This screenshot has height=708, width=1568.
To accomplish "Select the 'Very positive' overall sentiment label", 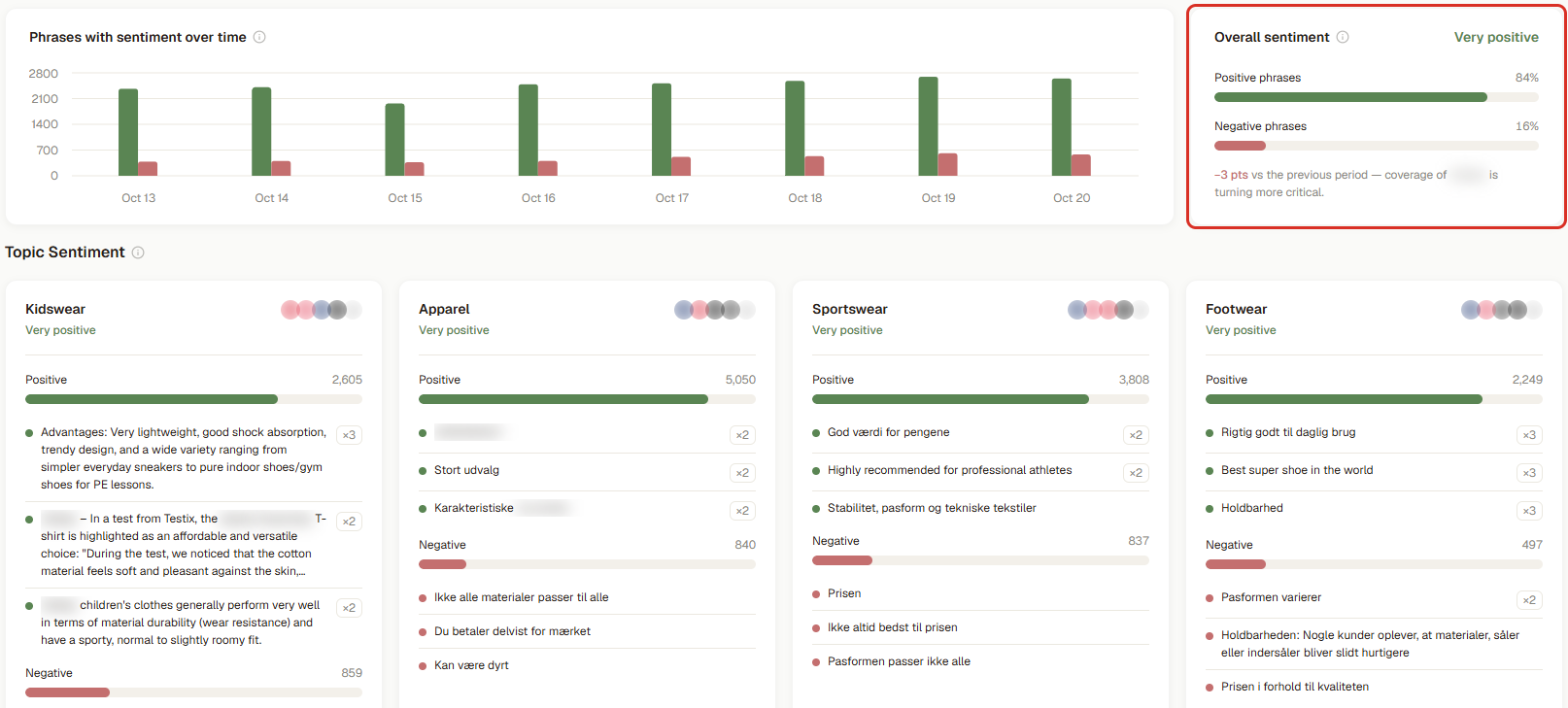I will (x=1496, y=37).
